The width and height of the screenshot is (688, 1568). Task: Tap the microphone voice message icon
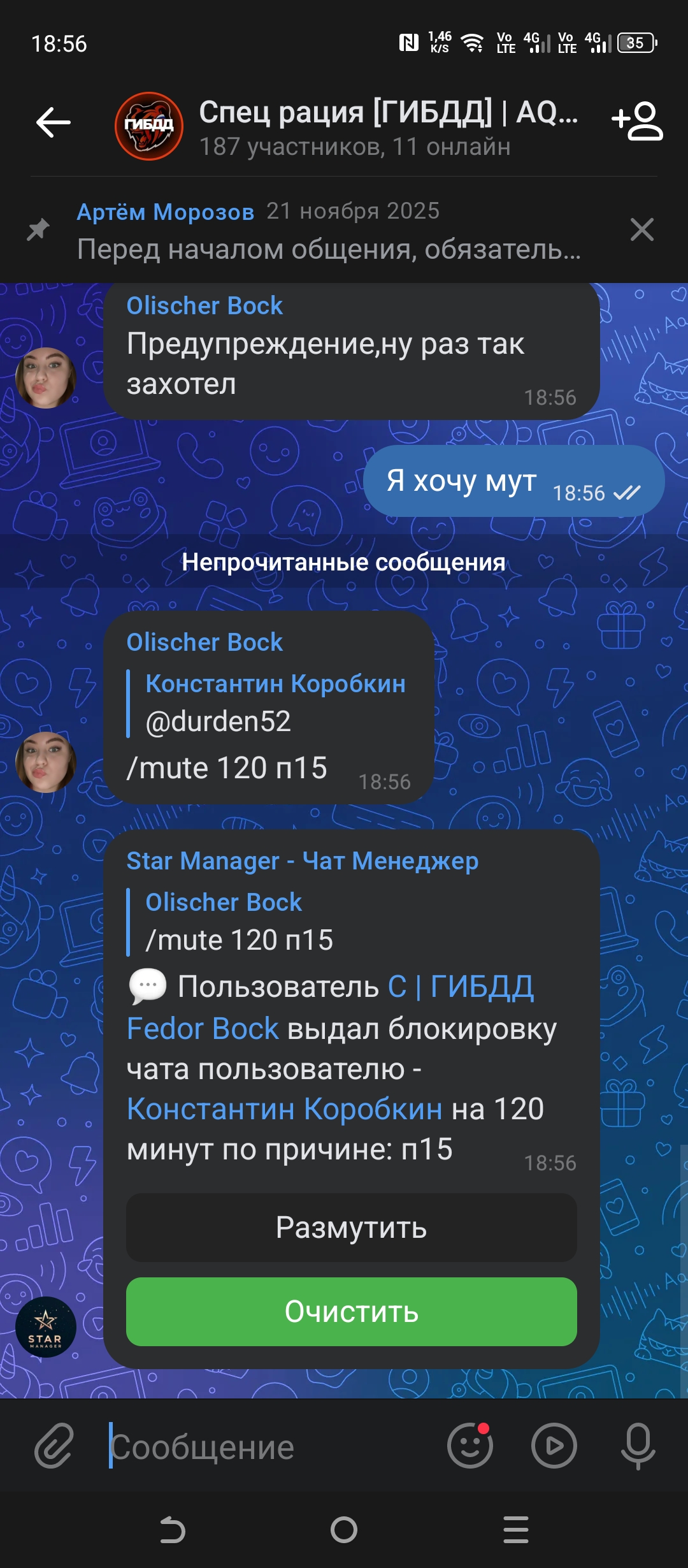pyautogui.click(x=638, y=1445)
